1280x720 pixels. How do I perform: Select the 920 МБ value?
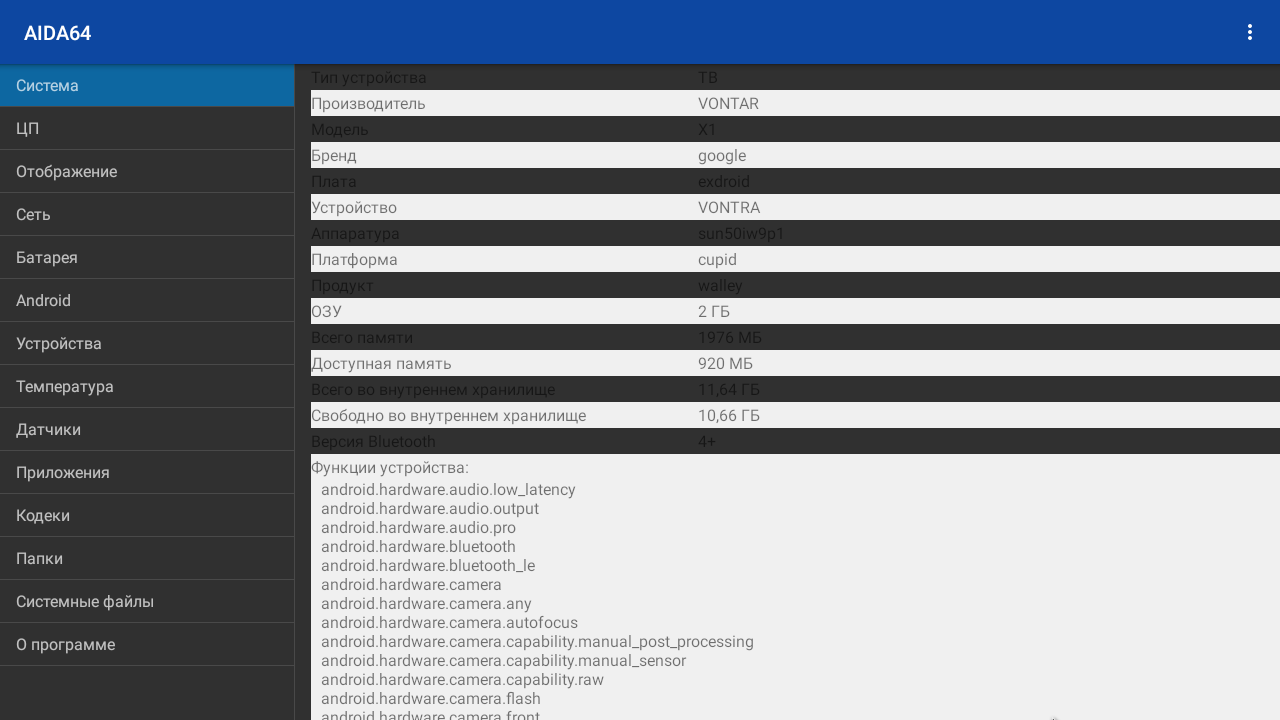(x=725, y=364)
